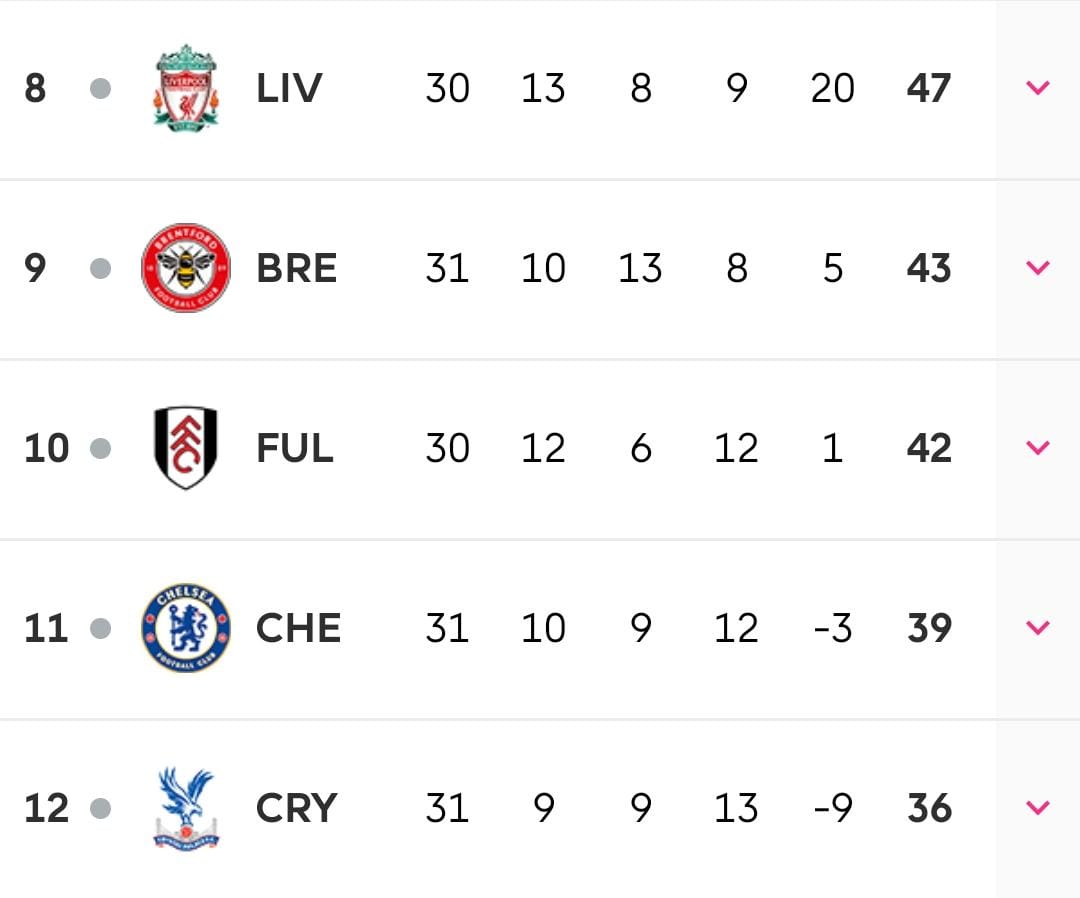Open the CRY team link
This screenshot has width=1080, height=898.
point(297,808)
